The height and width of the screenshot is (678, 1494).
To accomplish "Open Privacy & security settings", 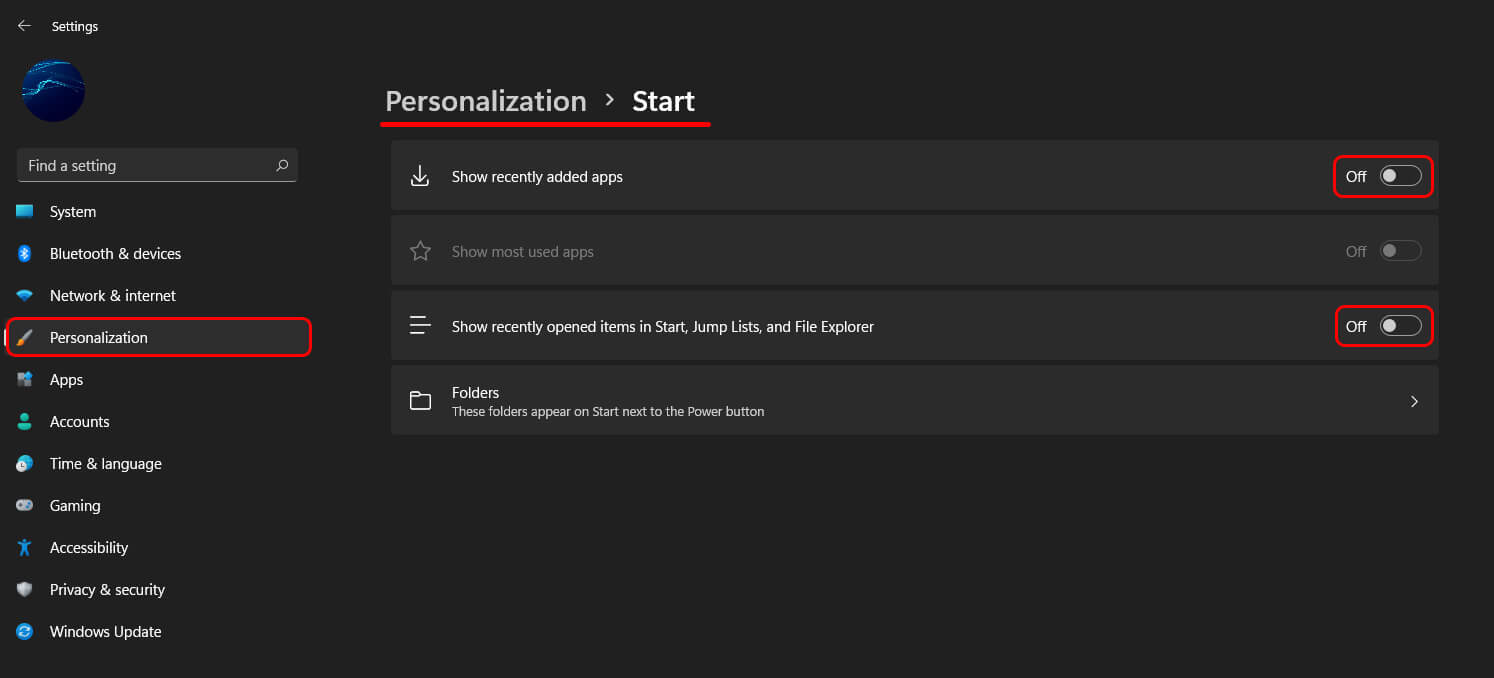I will tap(107, 590).
